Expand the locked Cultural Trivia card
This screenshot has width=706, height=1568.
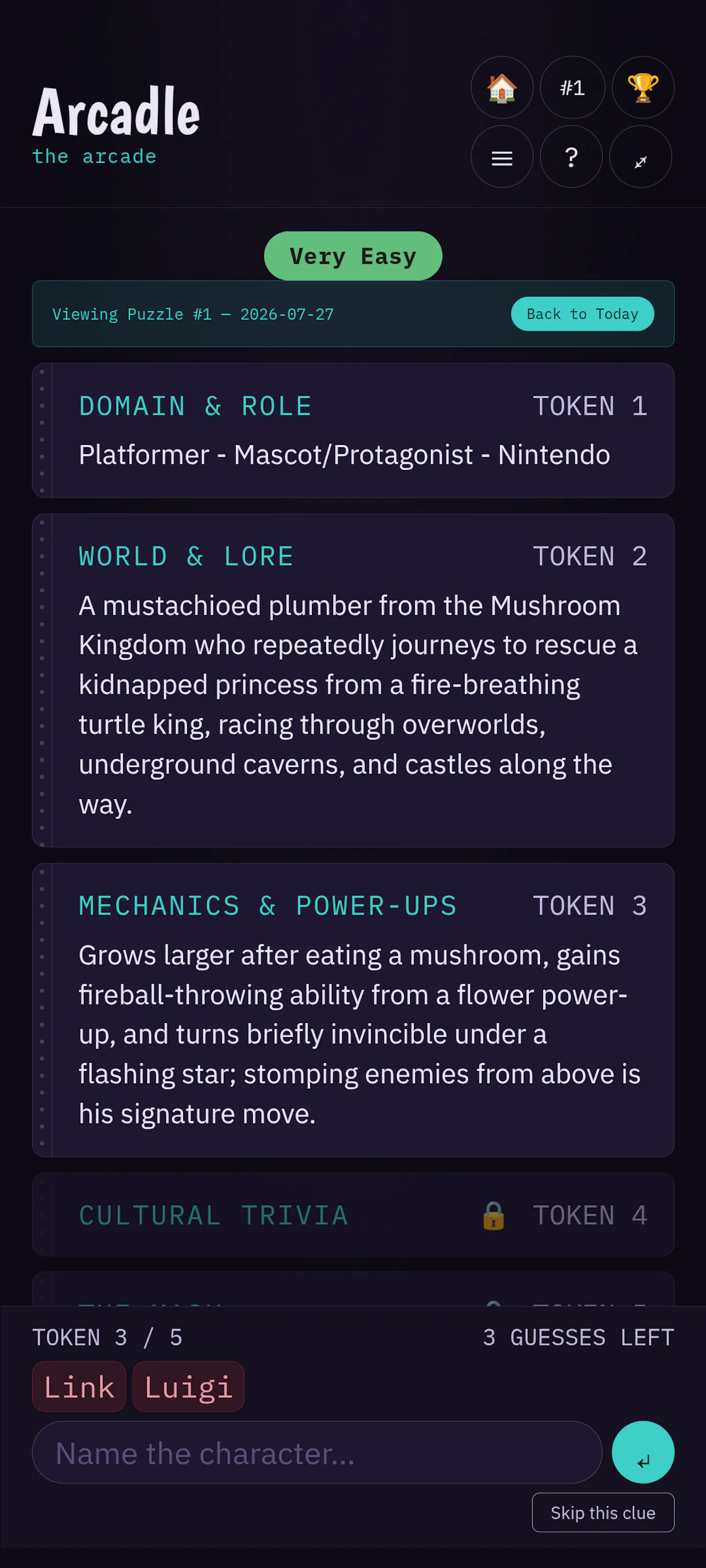point(353,1215)
